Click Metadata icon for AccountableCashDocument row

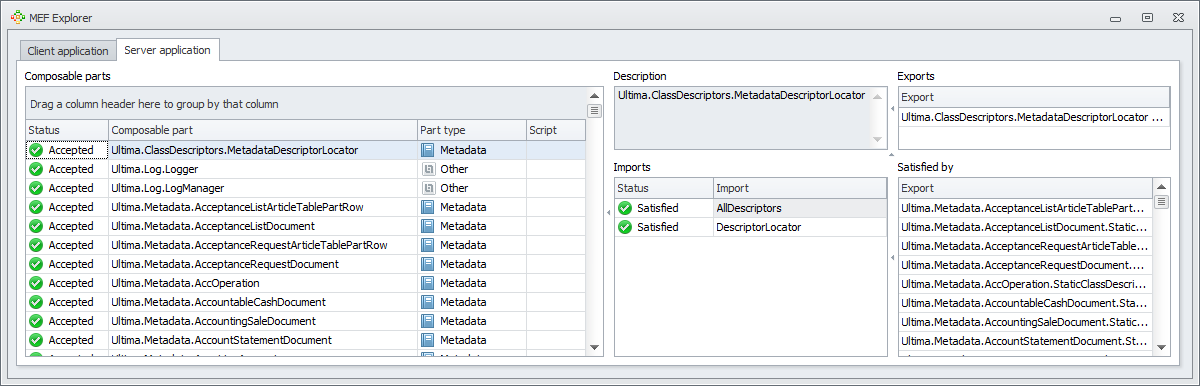pyautogui.click(x=428, y=302)
